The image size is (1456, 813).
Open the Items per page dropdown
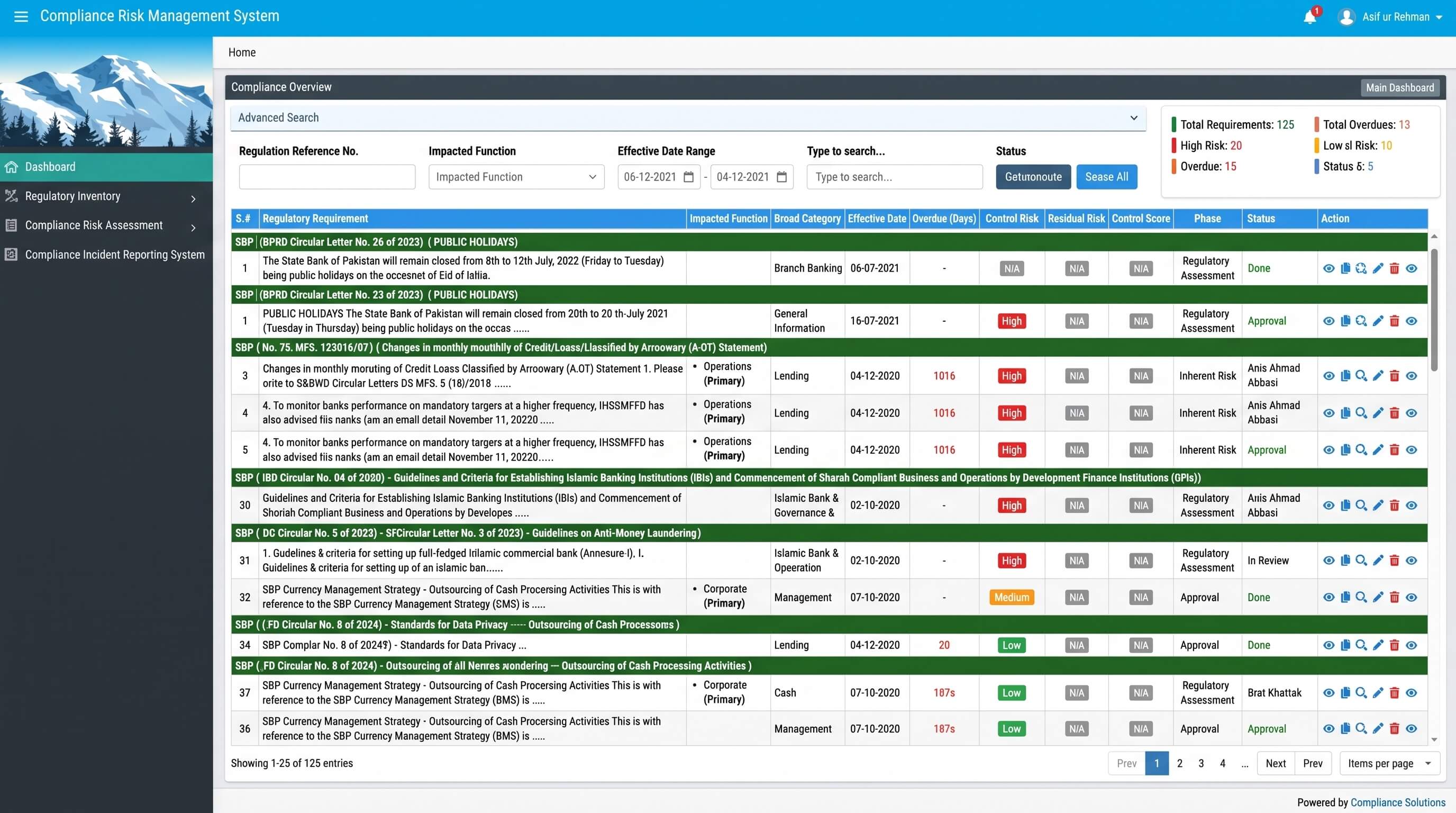[x=1389, y=763]
